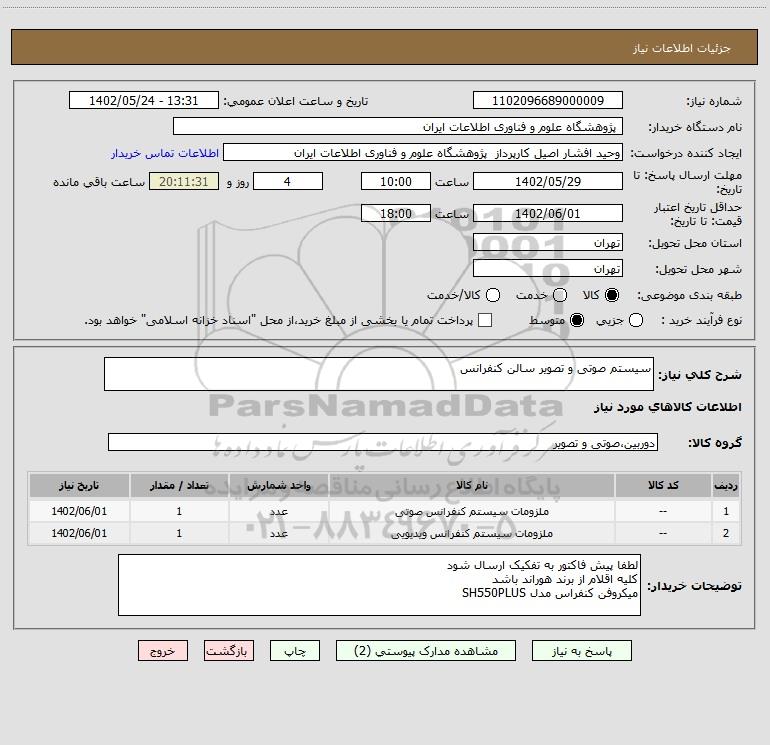
Task: Click the unit عدد cell in row 1
Action: (x=278, y=511)
